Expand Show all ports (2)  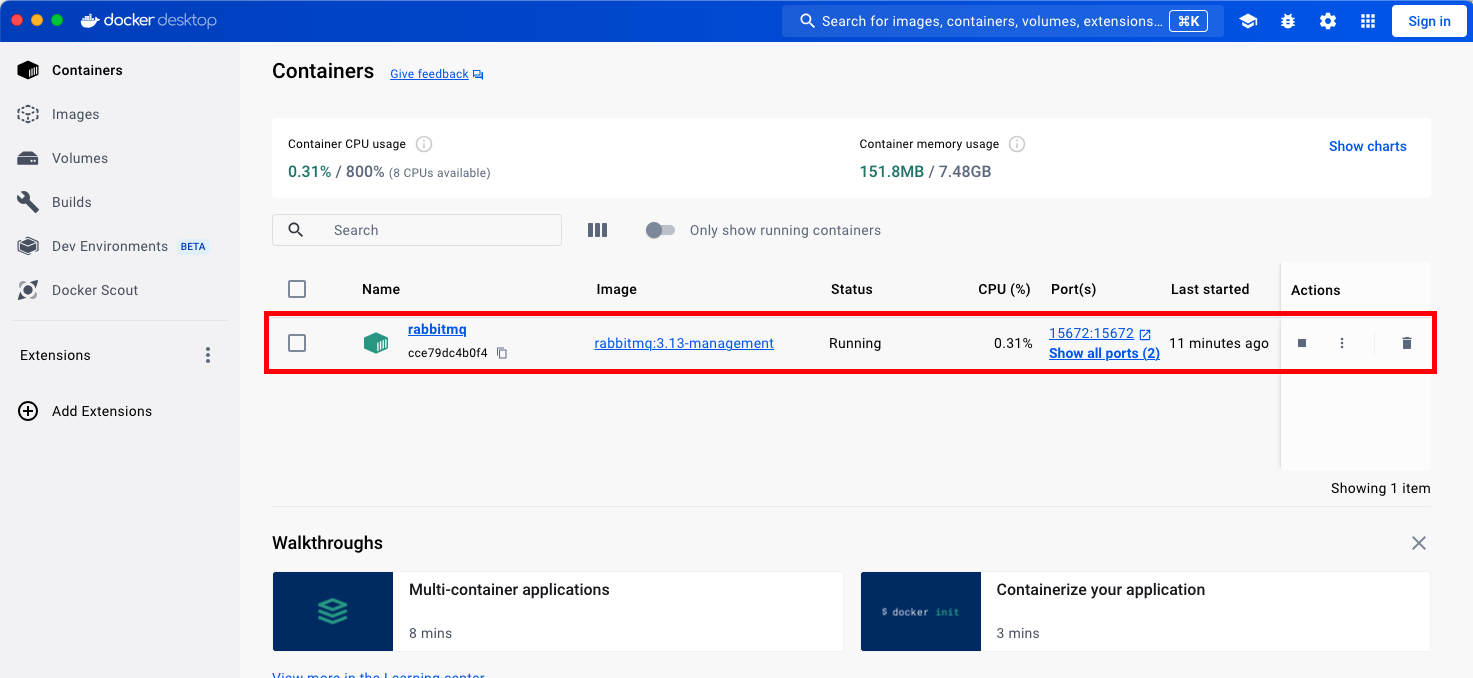(x=1104, y=353)
